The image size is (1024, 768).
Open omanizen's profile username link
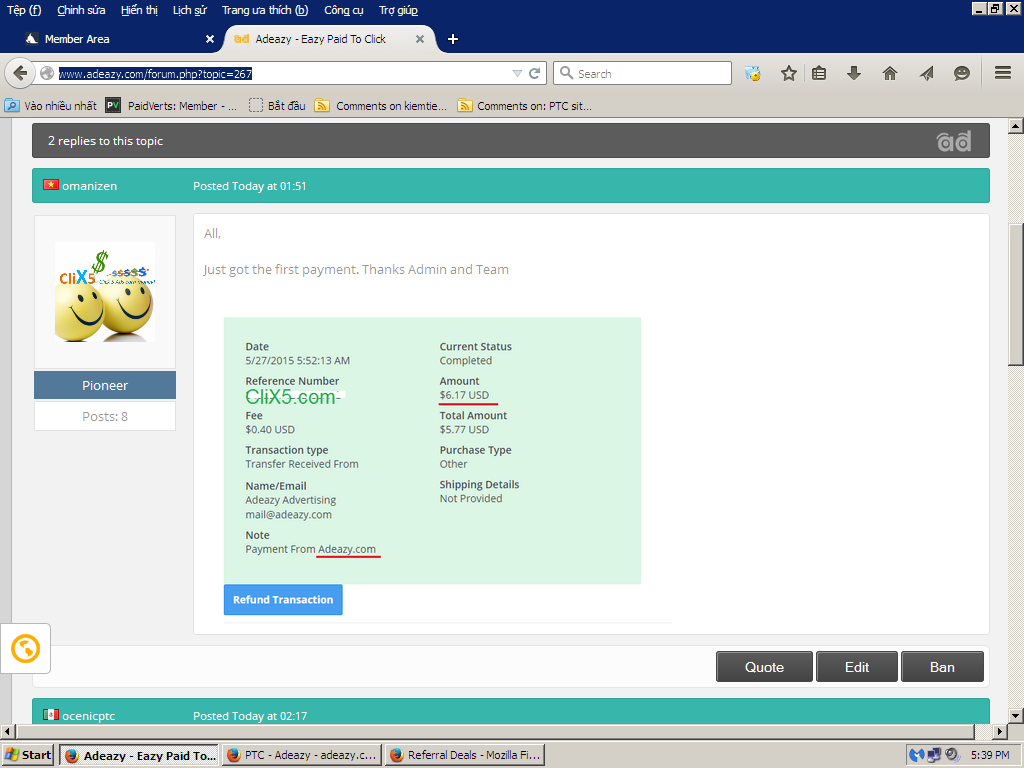(89, 186)
